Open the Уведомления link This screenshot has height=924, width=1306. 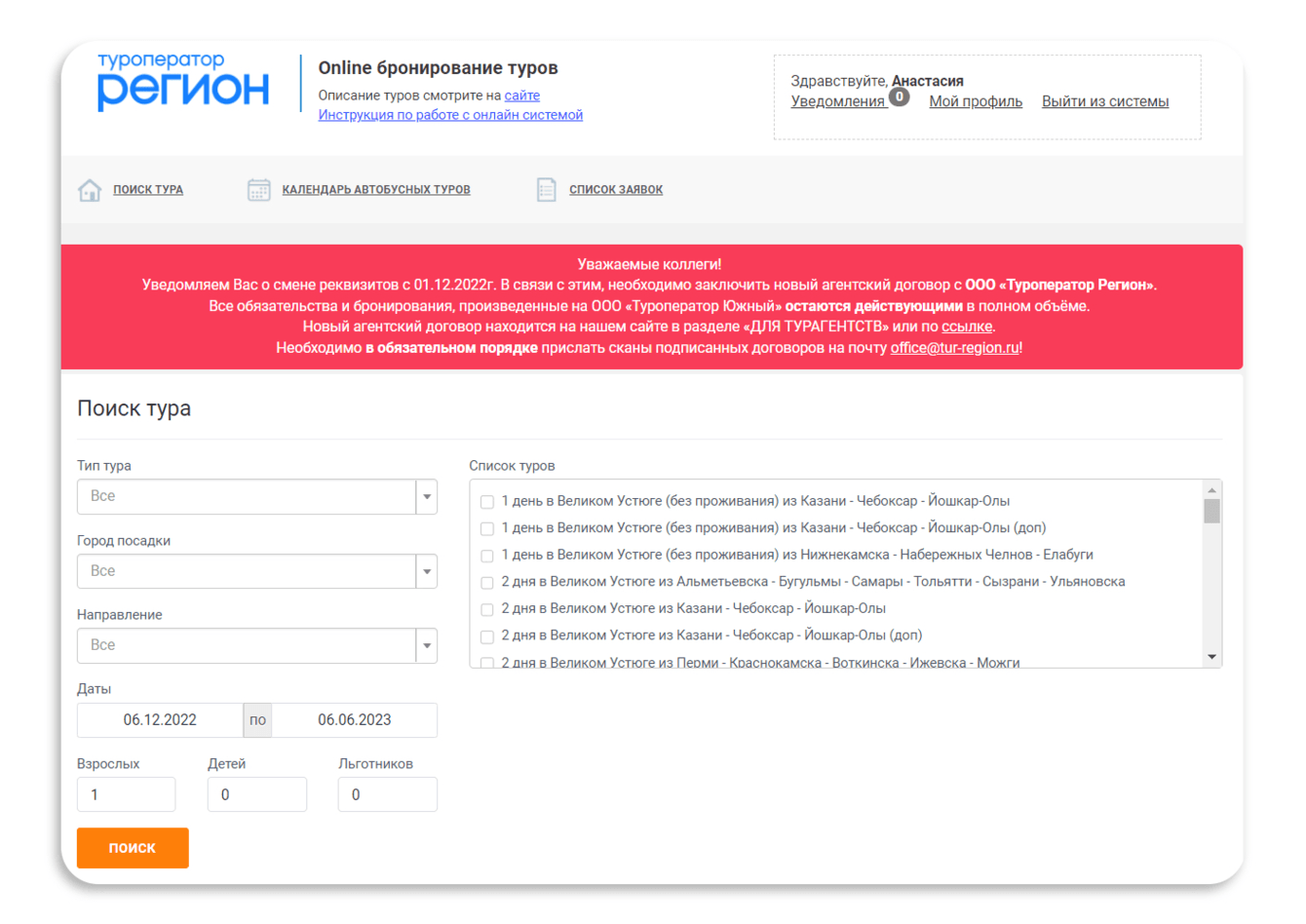838,101
